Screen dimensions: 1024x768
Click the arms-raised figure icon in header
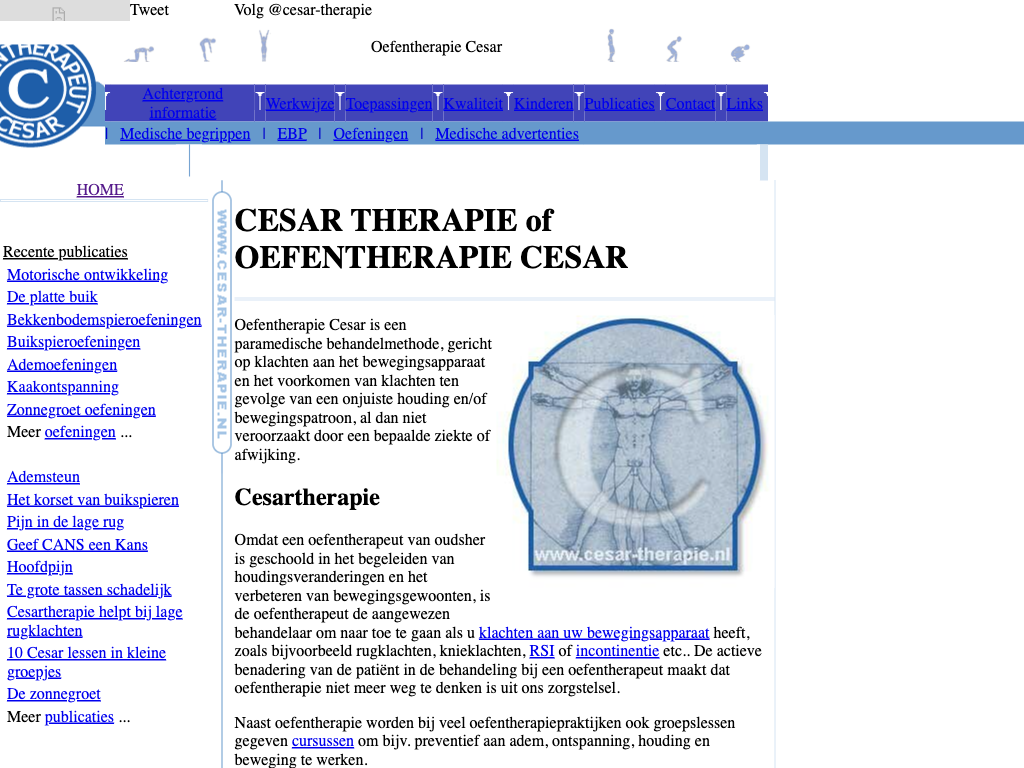click(x=264, y=46)
